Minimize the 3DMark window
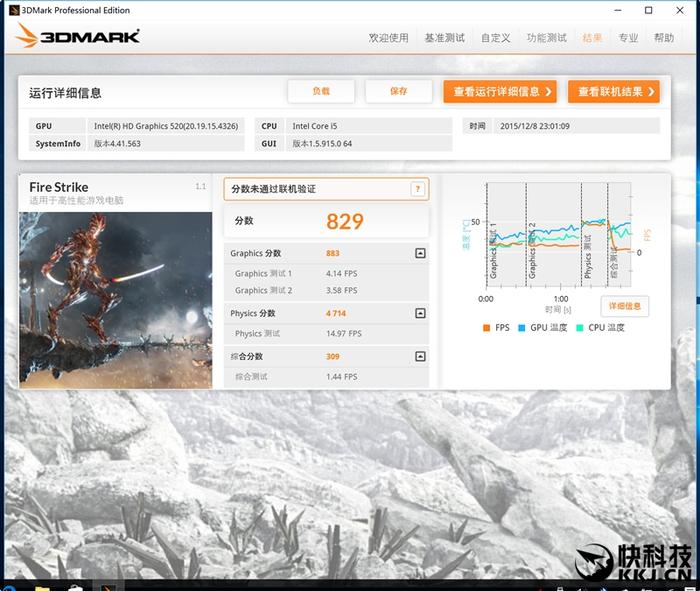The width and height of the screenshot is (700, 591). click(618, 10)
